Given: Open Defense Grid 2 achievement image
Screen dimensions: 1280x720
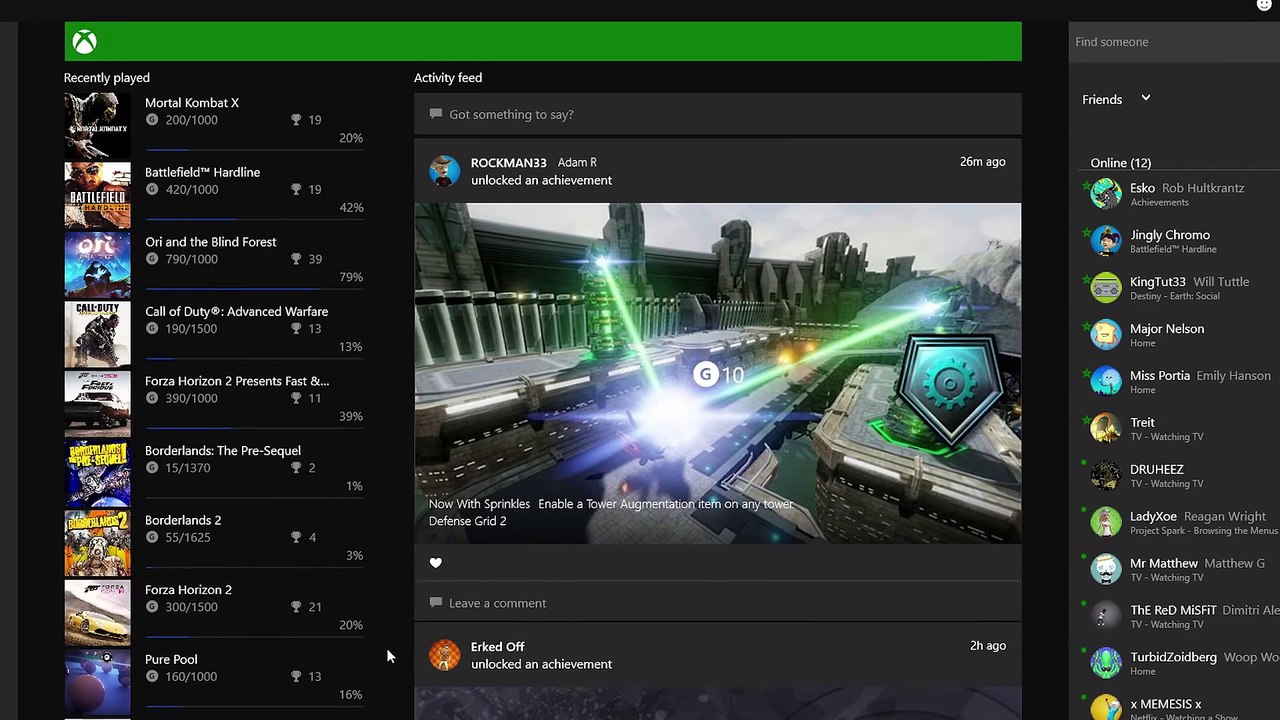Looking at the screenshot, I should click(718, 374).
